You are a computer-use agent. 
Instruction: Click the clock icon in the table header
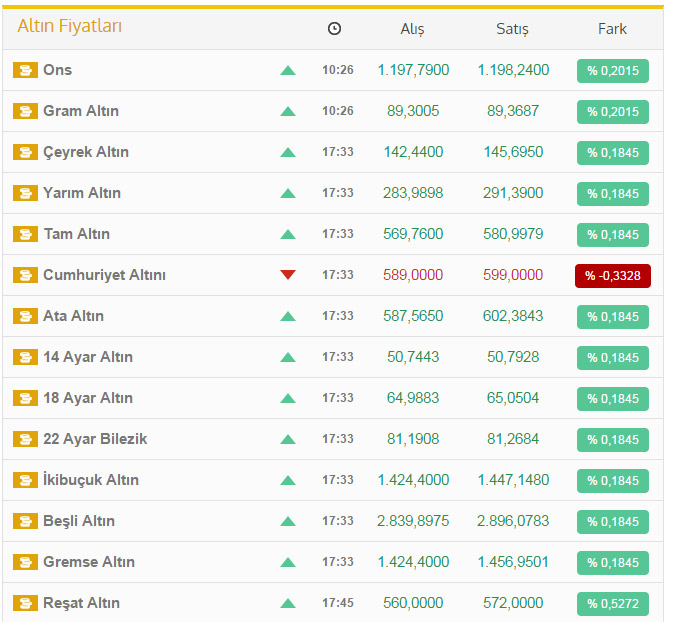(334, 28)
